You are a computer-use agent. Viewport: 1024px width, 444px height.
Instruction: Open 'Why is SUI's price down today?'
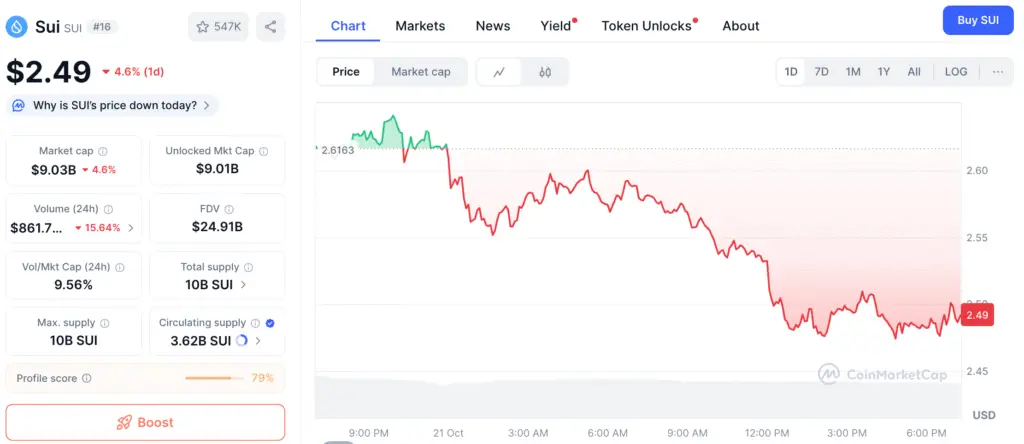coord(112,105)
